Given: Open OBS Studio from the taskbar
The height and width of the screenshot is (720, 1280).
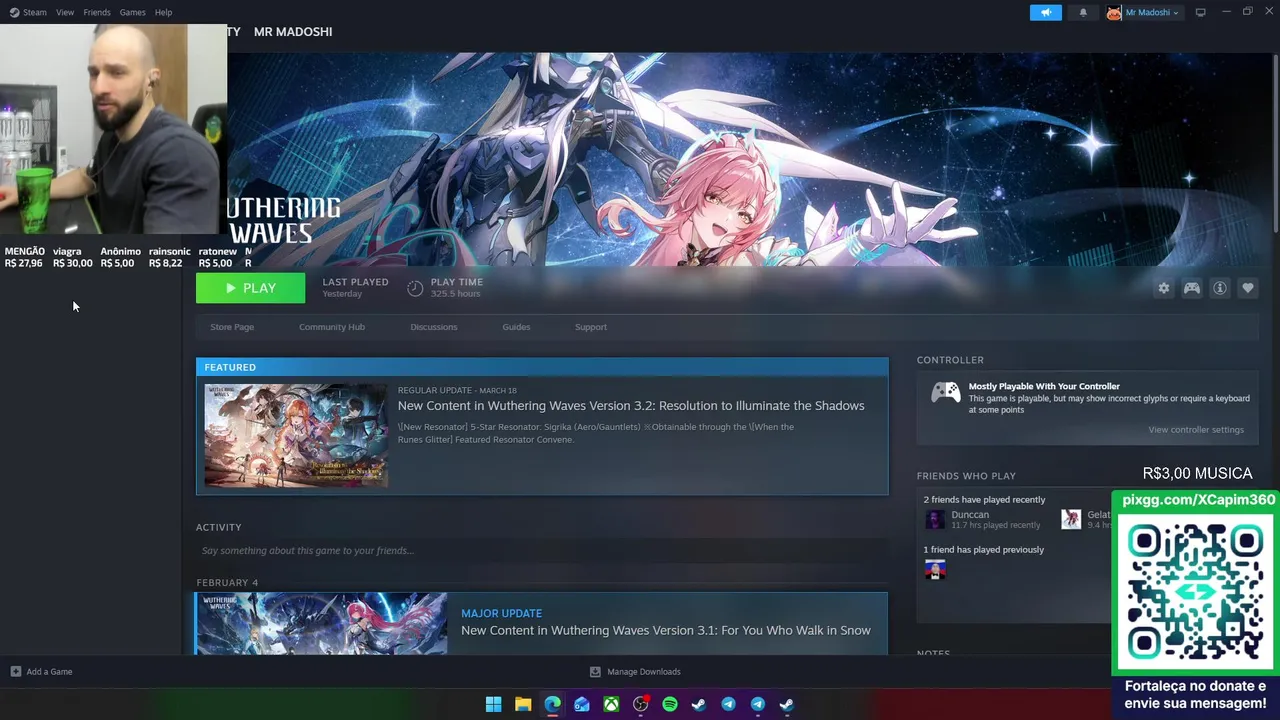Looking at the screenshot, I should pos(641,704).
